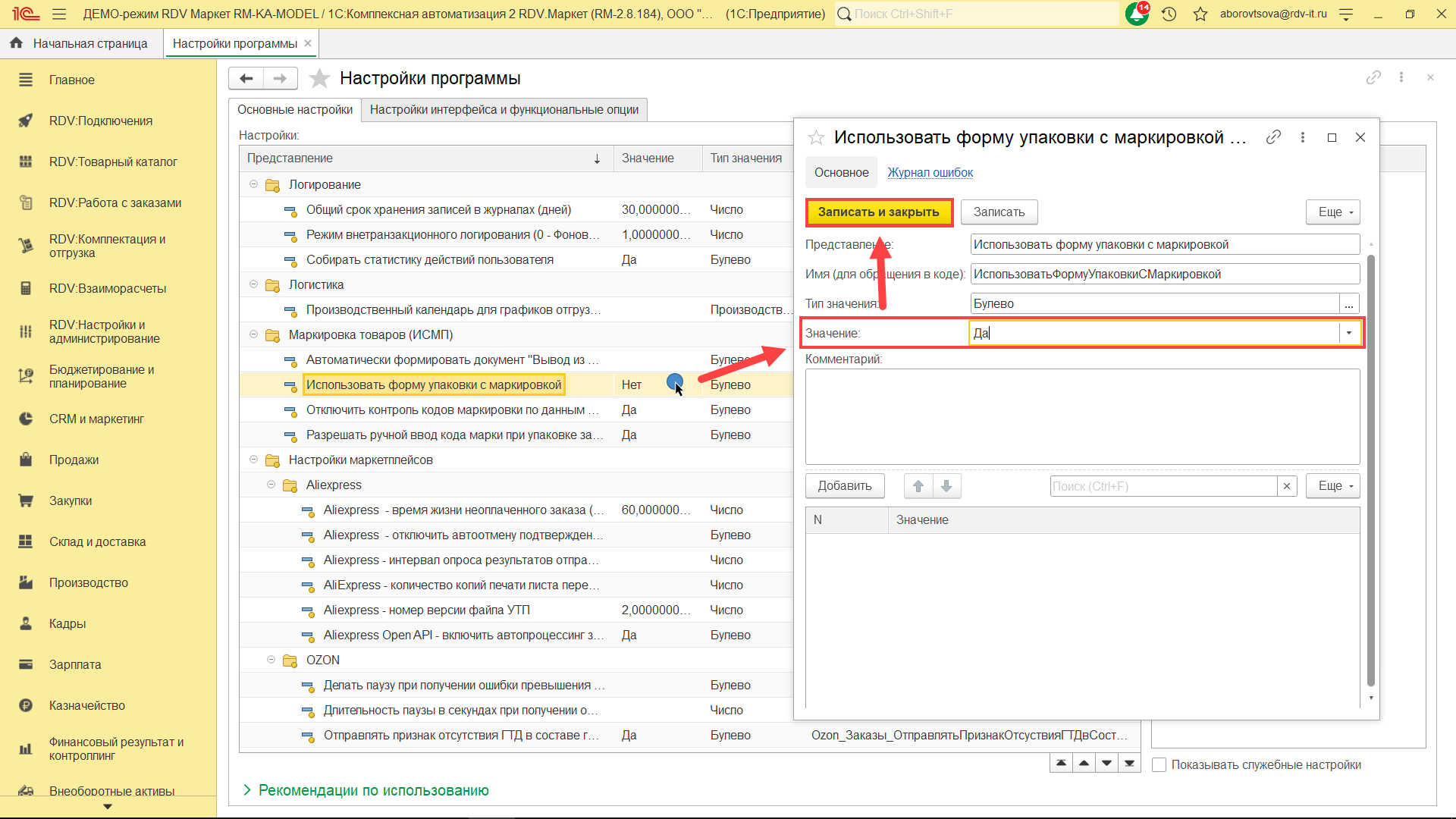The height and width of the screenshot is (819, 1456).
Task: Open notifications bell icon
Action: 1136,14
